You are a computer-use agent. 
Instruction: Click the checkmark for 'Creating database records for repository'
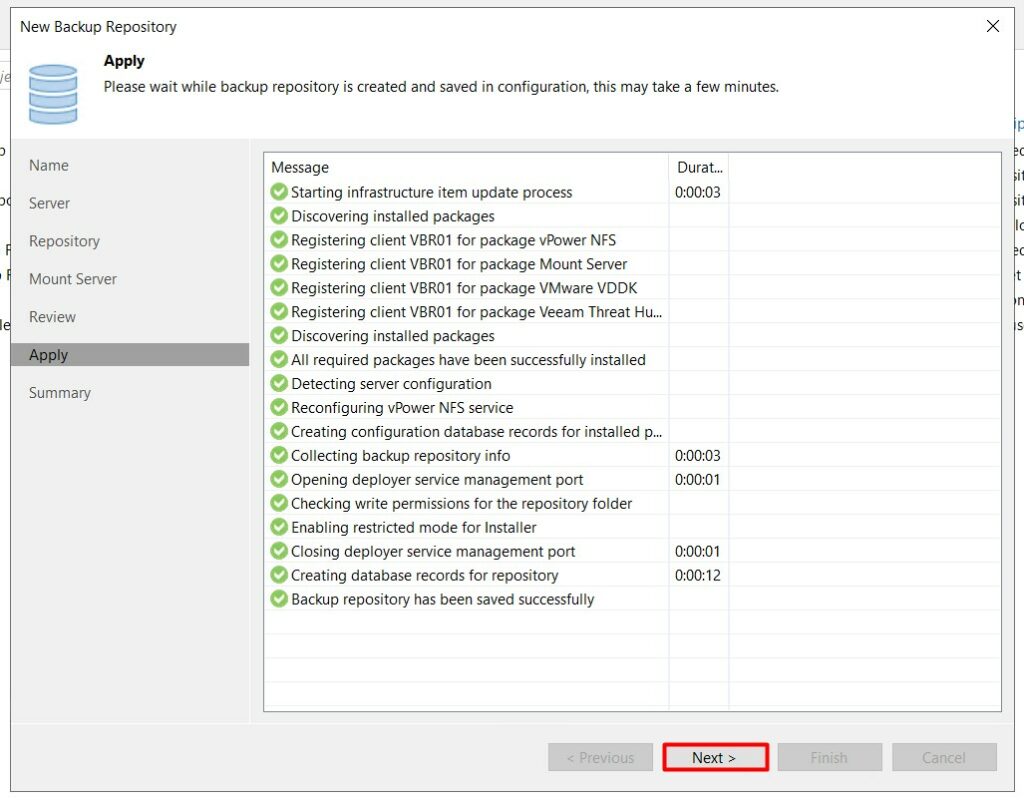click(279, 575)
